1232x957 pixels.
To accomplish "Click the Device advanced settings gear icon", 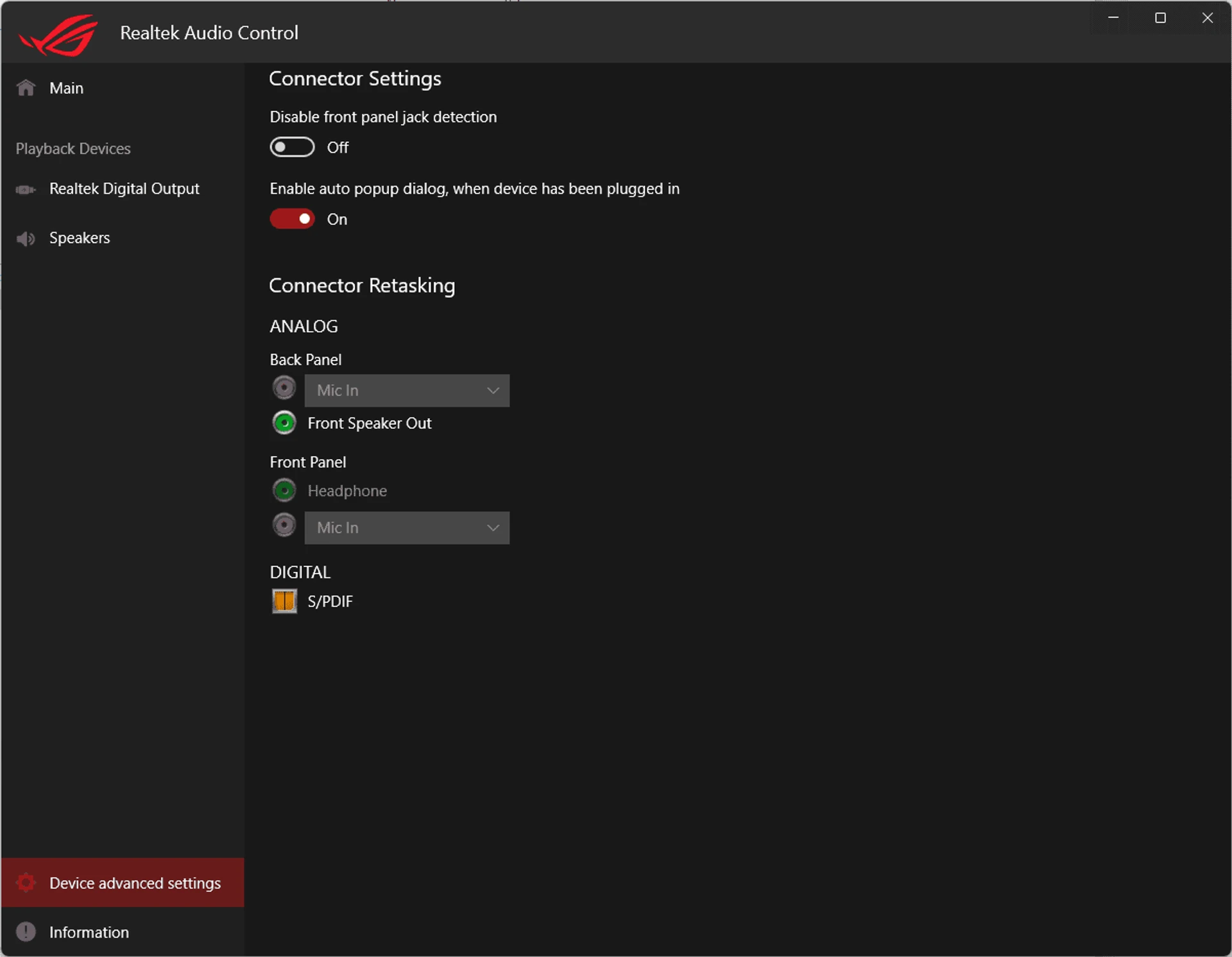I will coord(26,883).
